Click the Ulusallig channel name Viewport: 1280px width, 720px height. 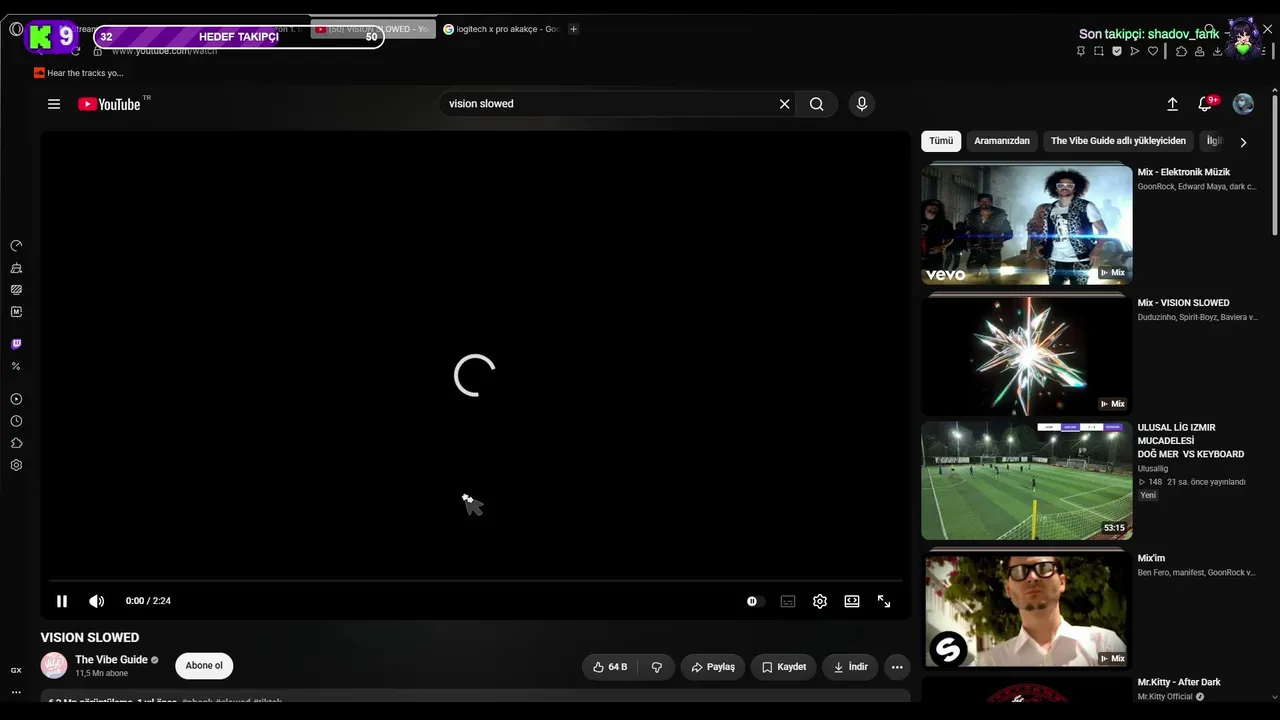(x=1153, y=469)
